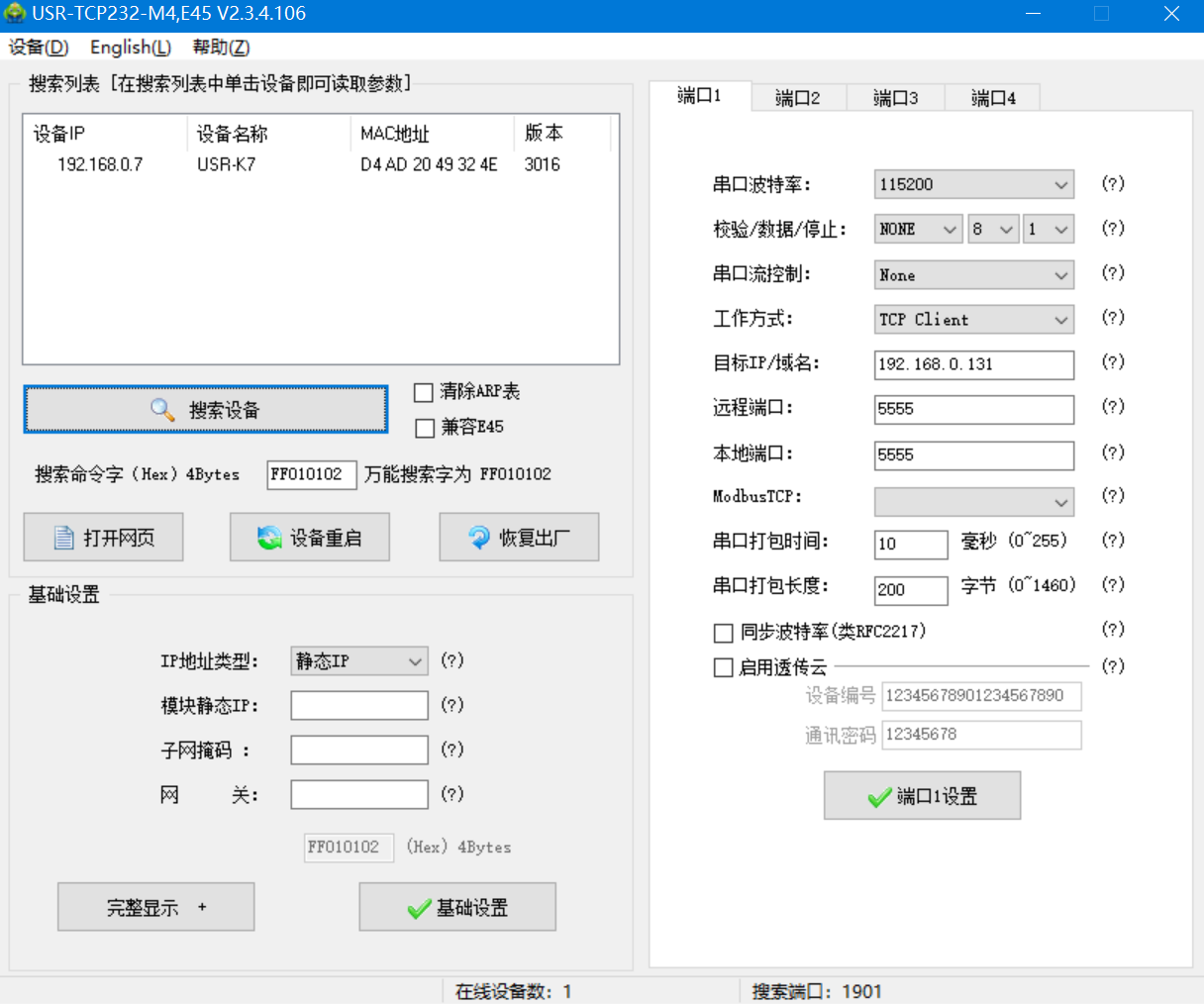
Task: Click the (?) help beside 网关
Action: pyautogui.click(x=452, y=793)
